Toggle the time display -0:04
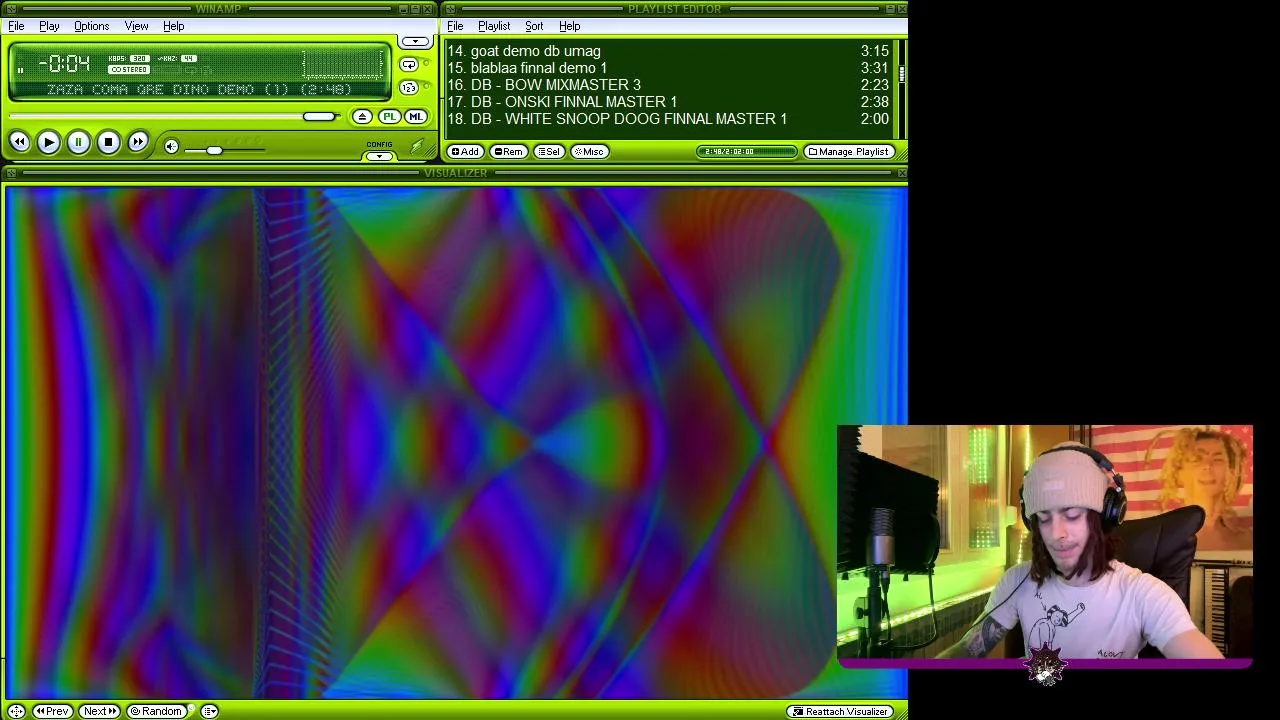This screenshot has width=1280, height=720. [x=65, y=65]
